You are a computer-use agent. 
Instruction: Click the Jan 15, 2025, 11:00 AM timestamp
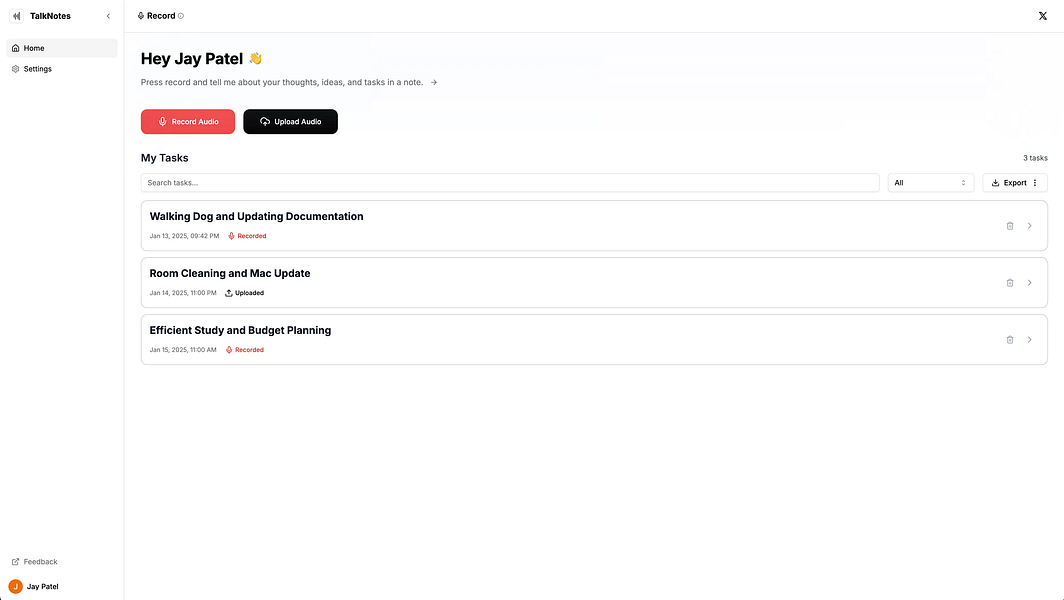[183, 350]
